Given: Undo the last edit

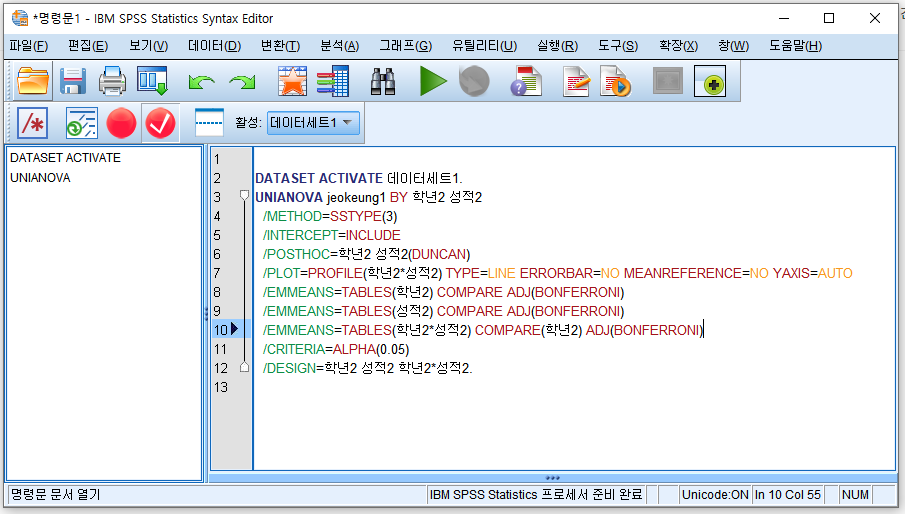Looking at the screenshot, I should (201, 82).
